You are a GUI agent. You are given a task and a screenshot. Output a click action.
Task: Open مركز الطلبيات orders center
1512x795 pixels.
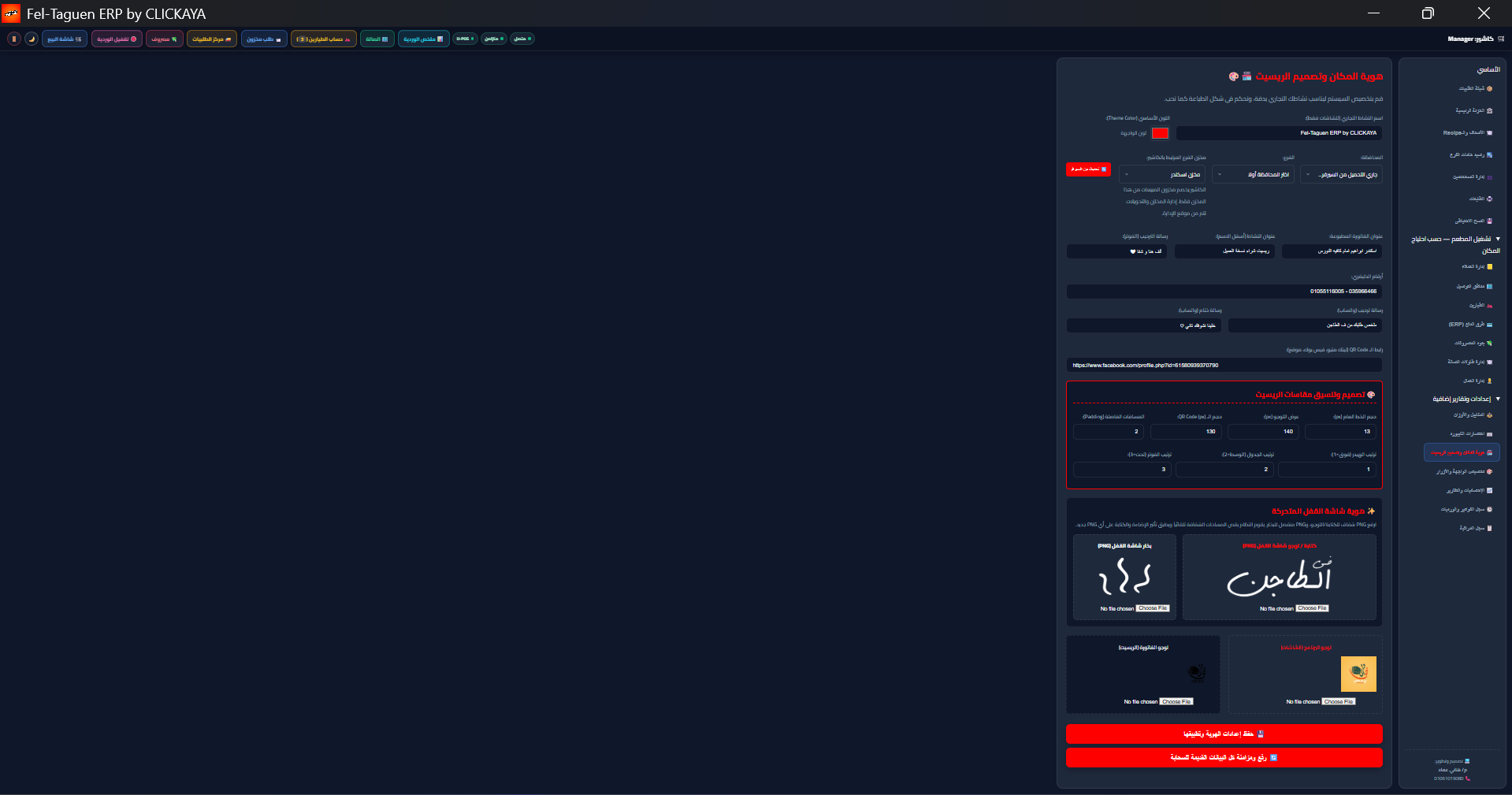pos(212,39)
